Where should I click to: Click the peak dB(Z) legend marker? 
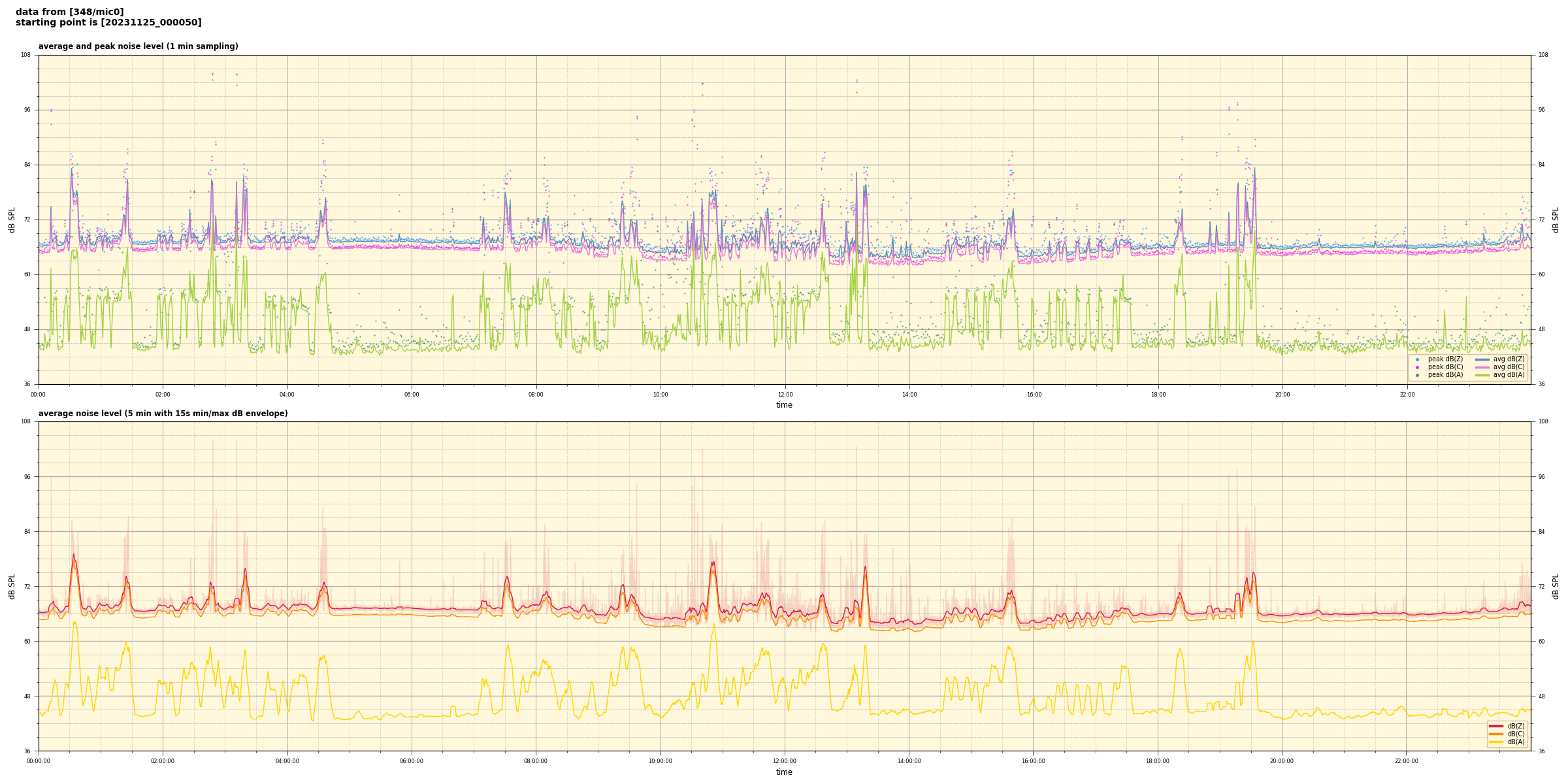(x=1417, y=359)
